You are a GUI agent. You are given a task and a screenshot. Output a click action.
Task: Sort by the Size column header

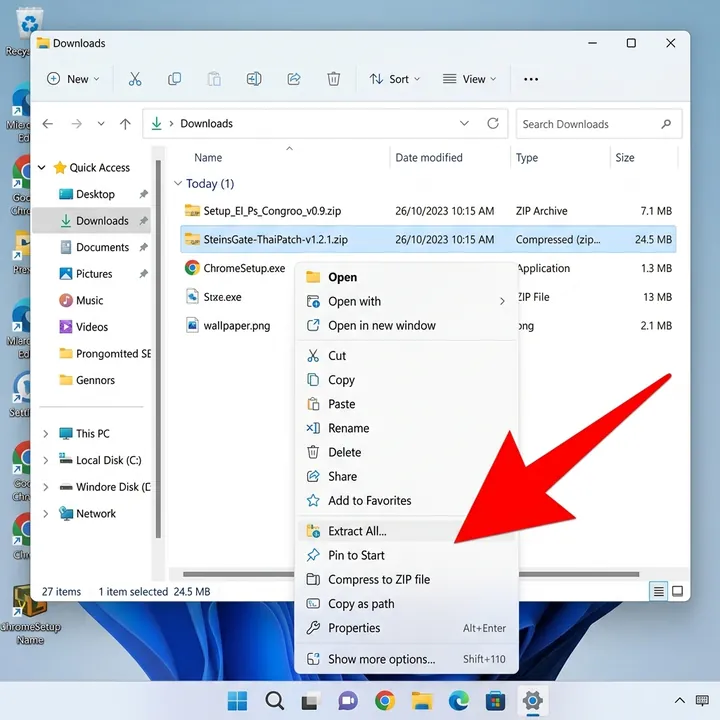coord(624,158)
